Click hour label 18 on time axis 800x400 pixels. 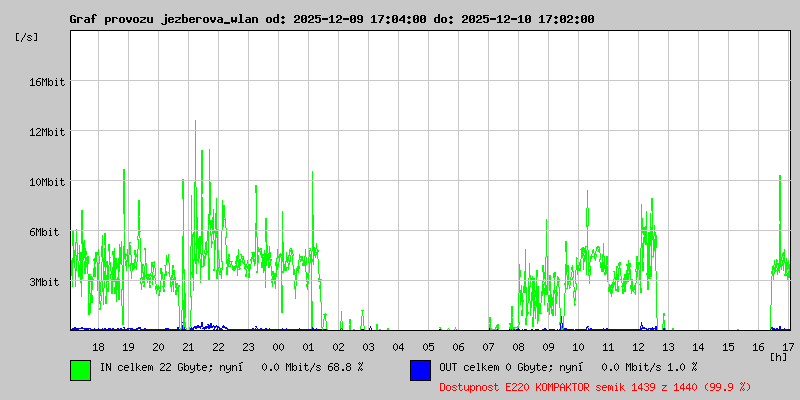point(98,347)
